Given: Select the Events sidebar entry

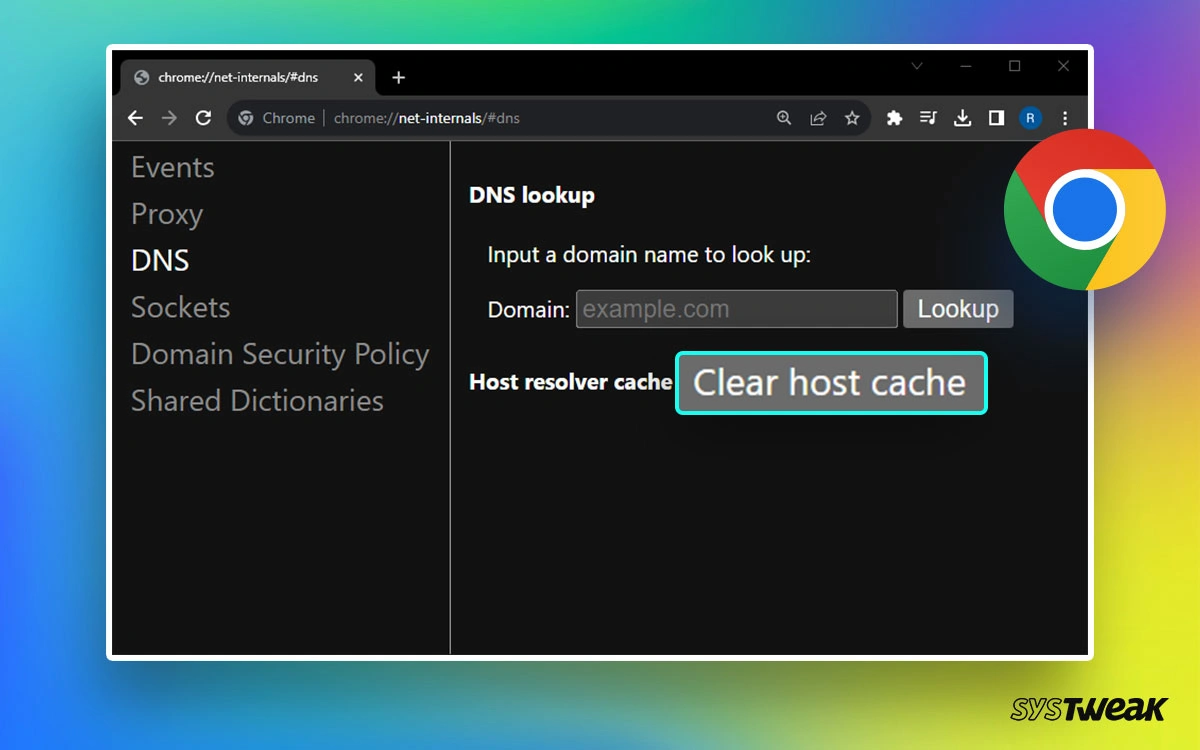Looking at the screenshot, I should pyautogui.click(x=172, y=167).
